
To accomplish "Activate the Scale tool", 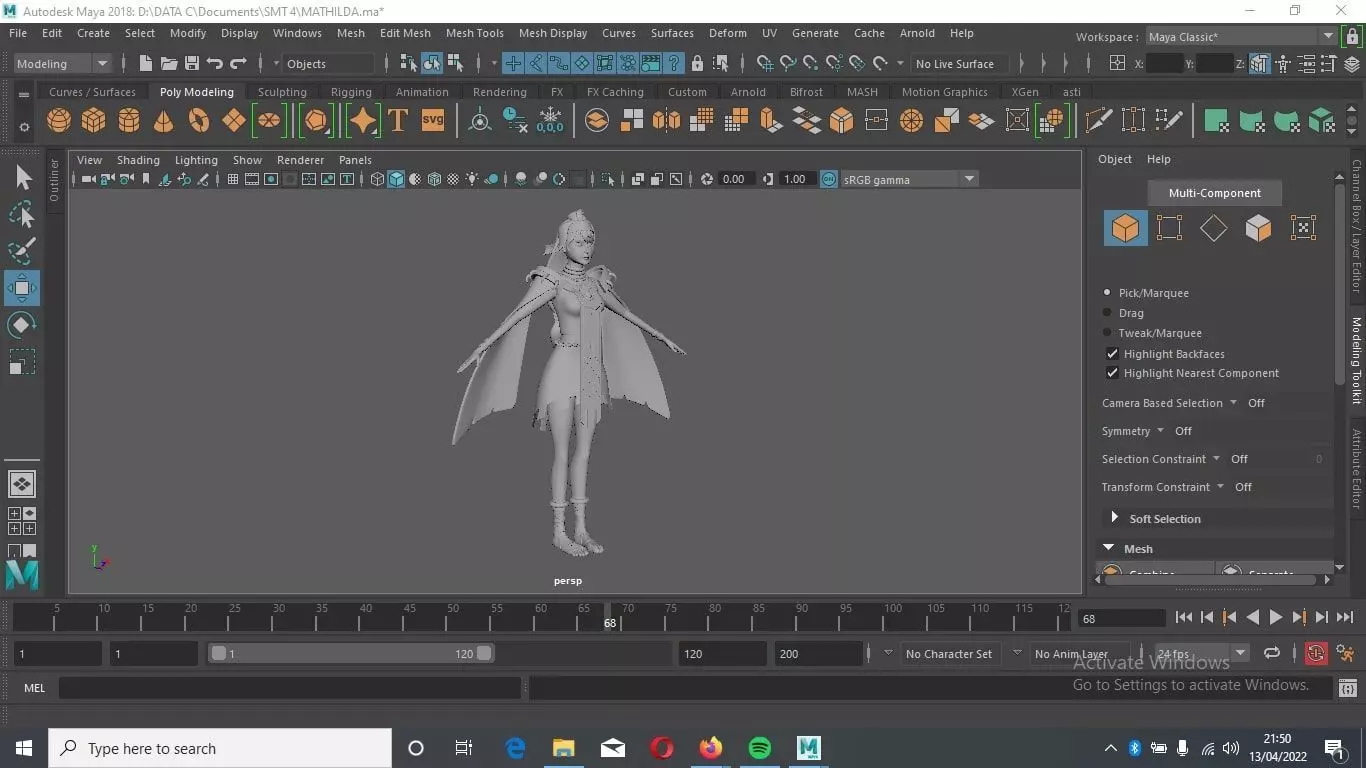I will (22, 362).
